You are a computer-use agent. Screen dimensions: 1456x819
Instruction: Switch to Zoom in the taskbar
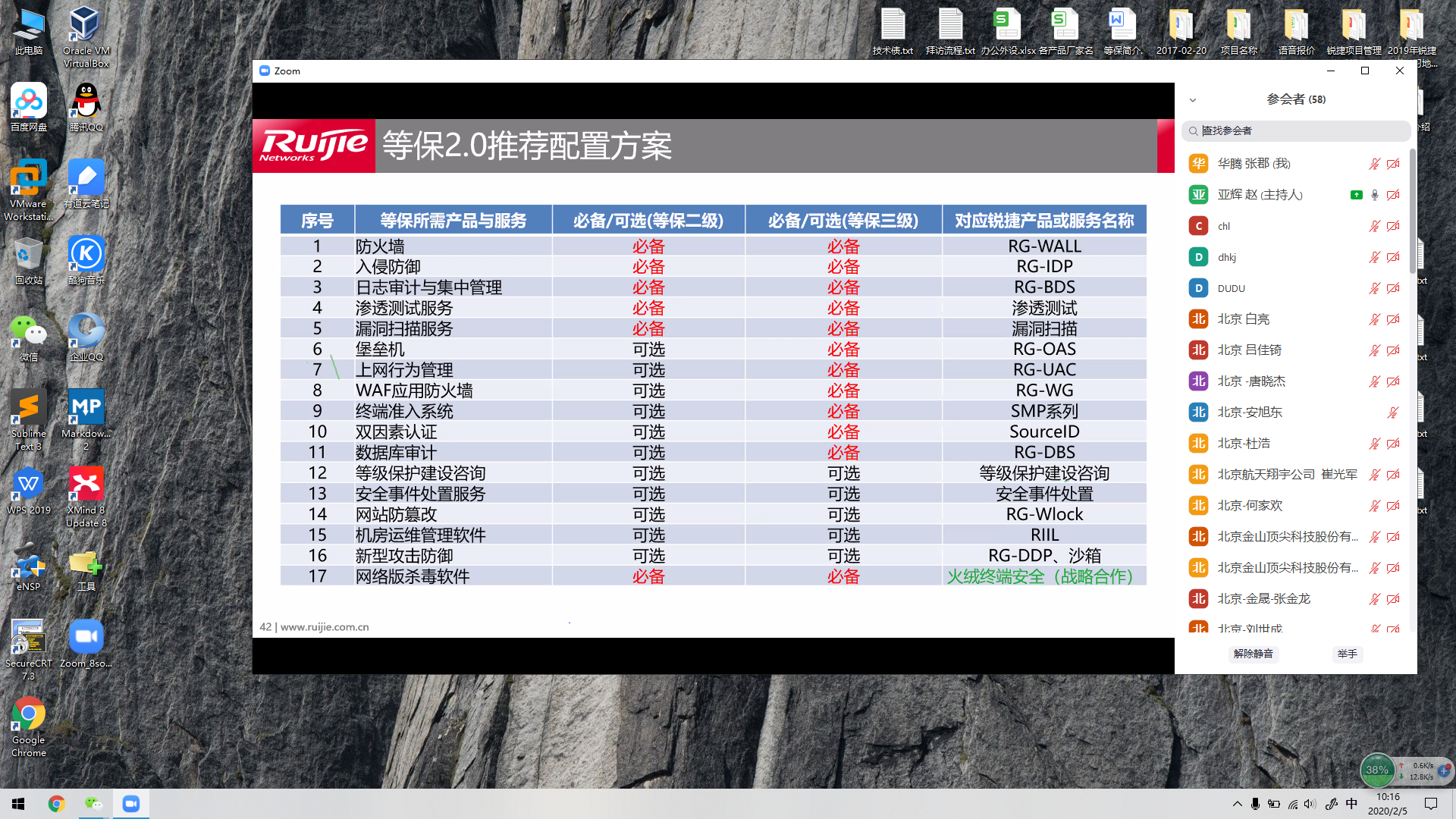(131, 804)
